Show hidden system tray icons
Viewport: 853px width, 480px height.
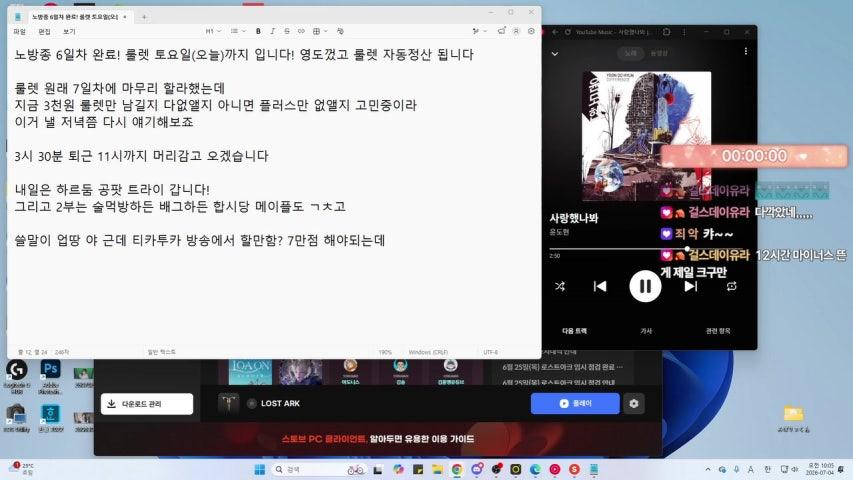708,469
